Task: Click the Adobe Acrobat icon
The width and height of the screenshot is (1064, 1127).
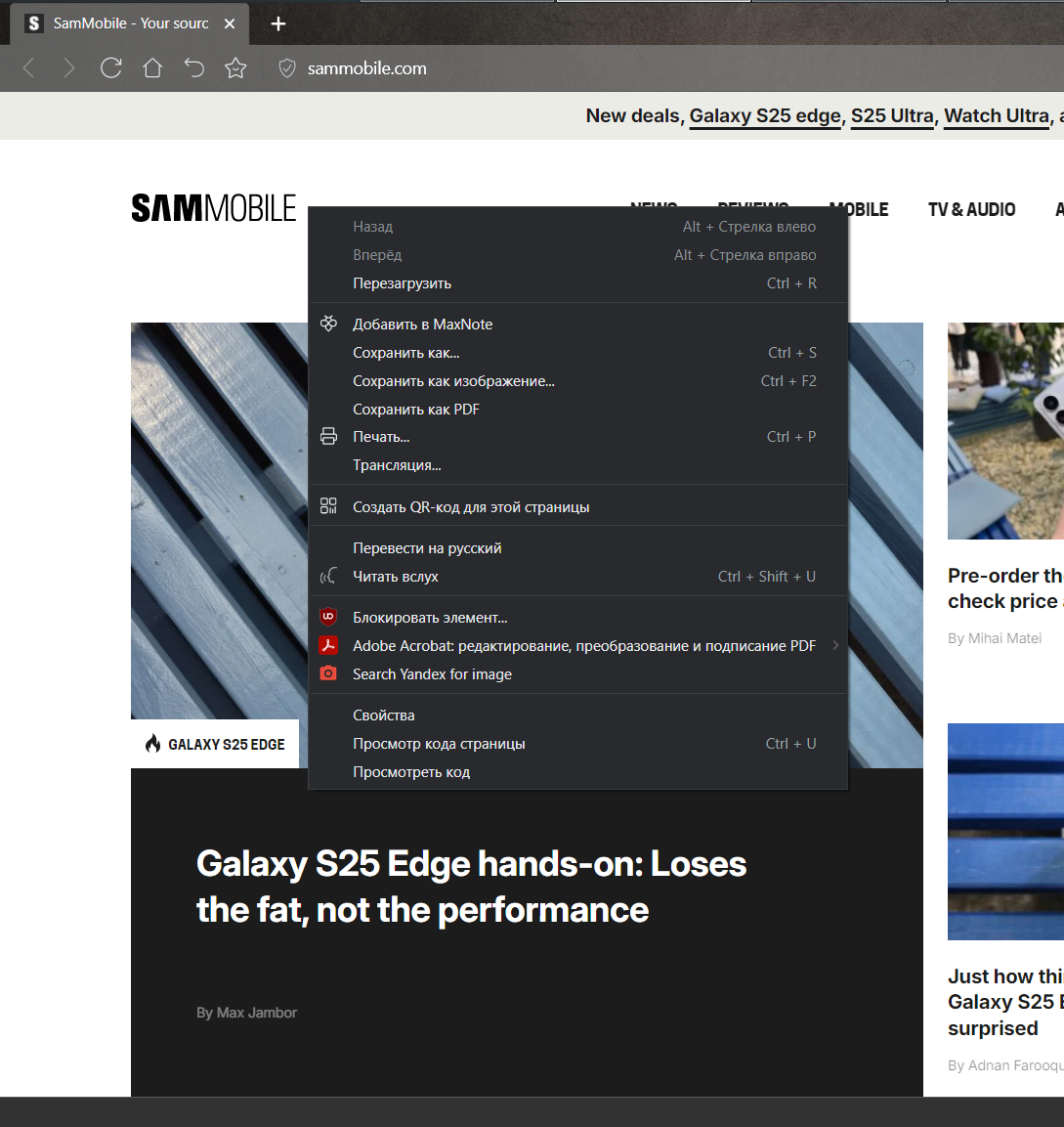Action: coord(328,645)
